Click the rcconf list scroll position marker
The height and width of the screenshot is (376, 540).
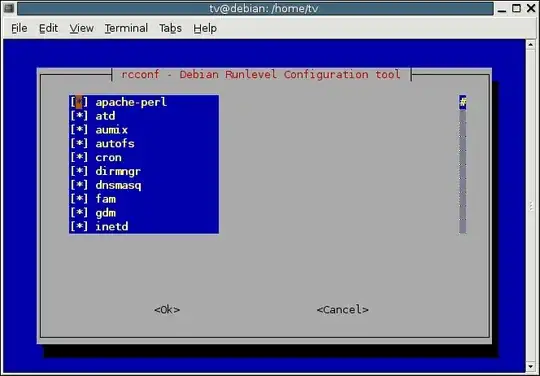[463, 102]
